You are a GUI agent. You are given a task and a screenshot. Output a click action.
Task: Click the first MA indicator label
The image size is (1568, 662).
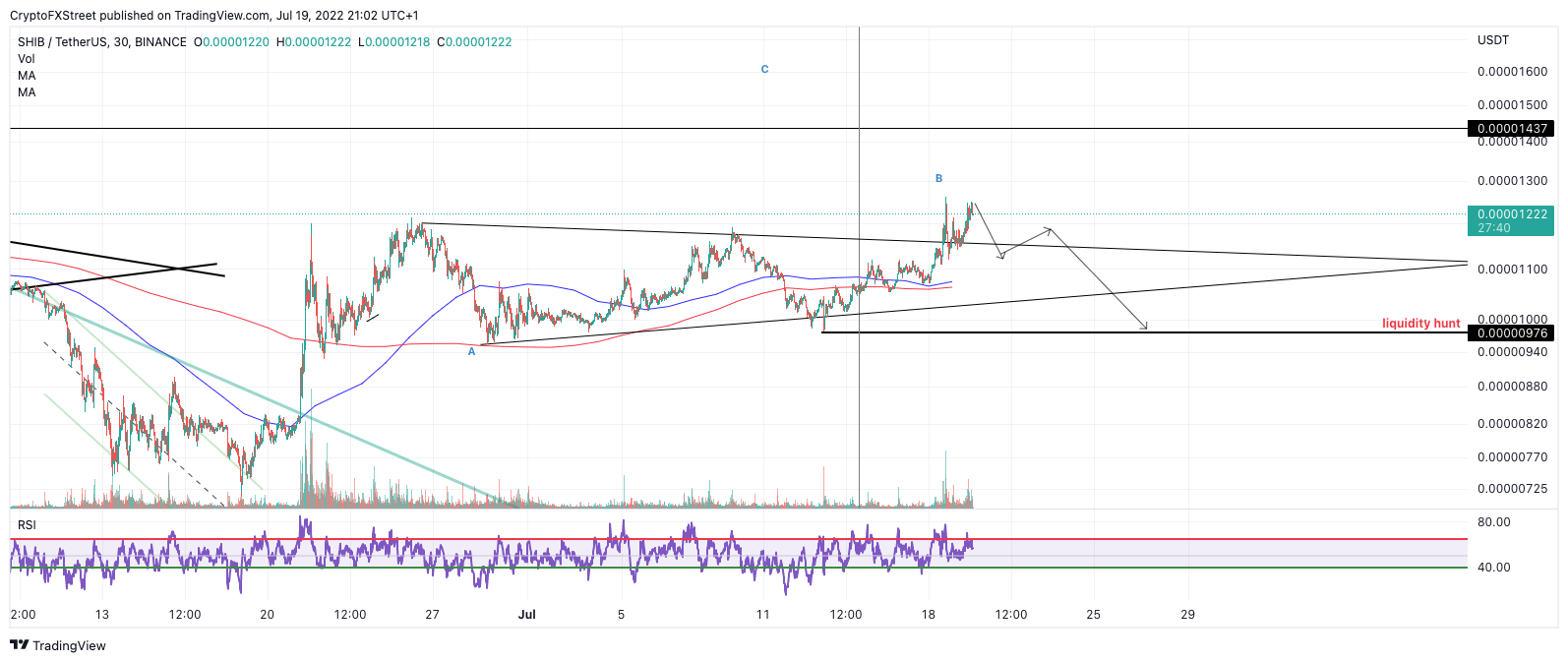pos(27,75)
